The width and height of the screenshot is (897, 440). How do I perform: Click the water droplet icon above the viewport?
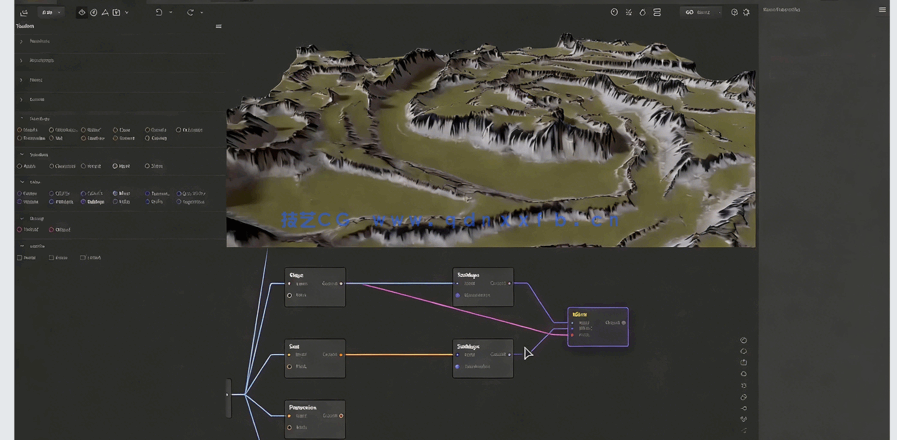(642, 13)
